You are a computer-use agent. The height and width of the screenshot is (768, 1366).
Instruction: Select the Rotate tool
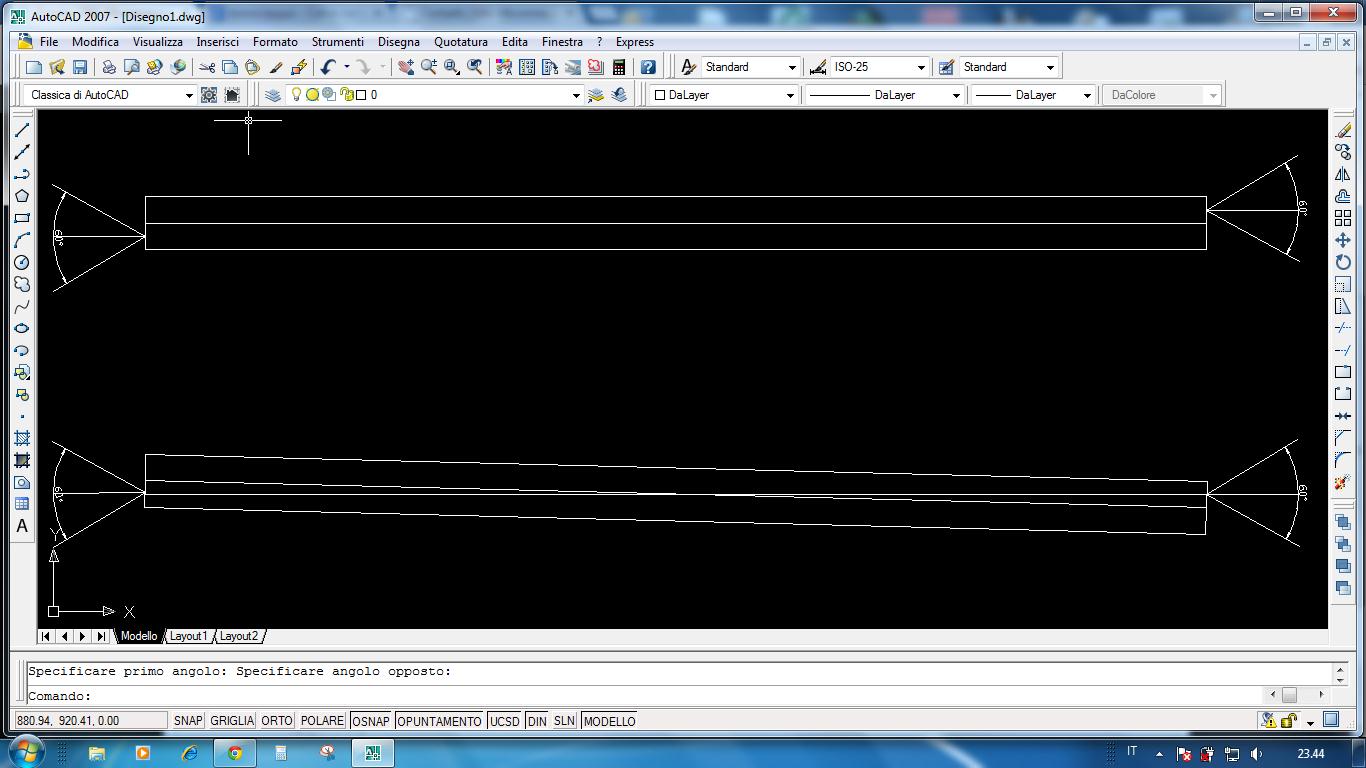pyautogui.click(x=1343, y=262)
